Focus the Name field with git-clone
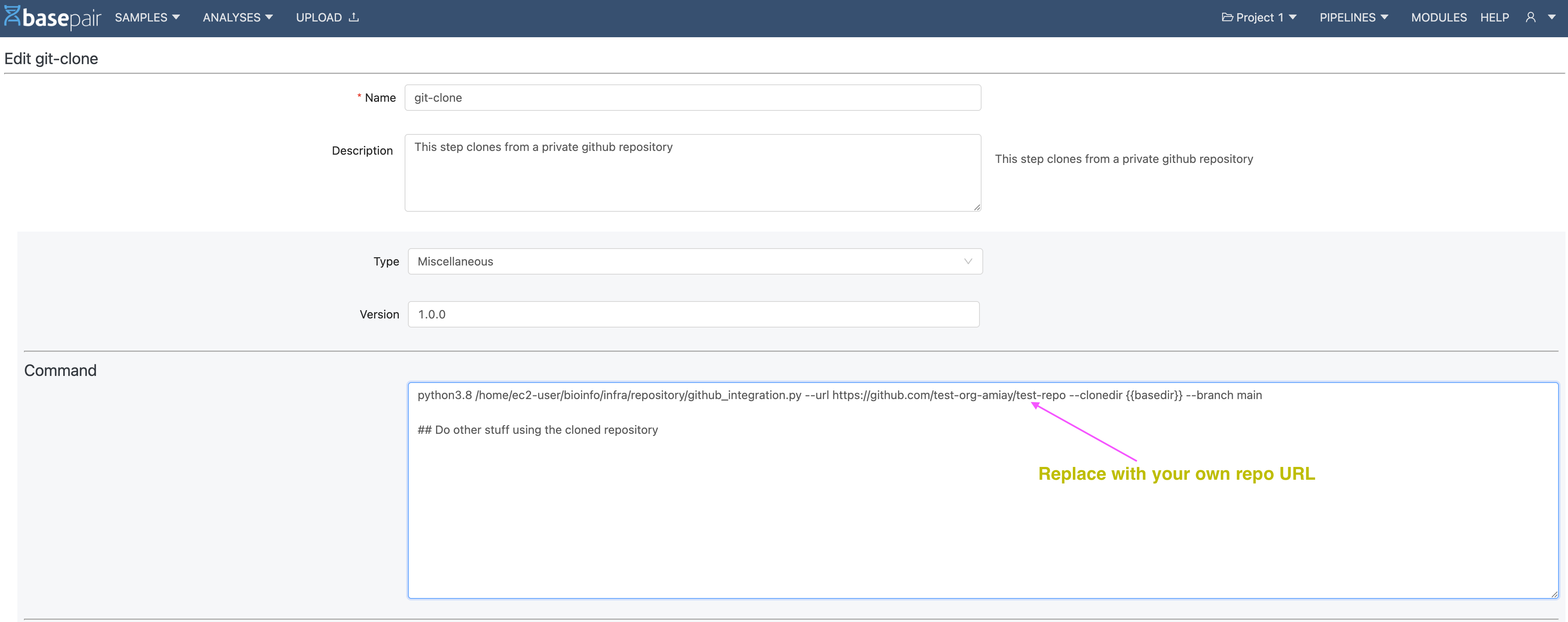Screen dimensions: 1568x622 tap(692, 98)
